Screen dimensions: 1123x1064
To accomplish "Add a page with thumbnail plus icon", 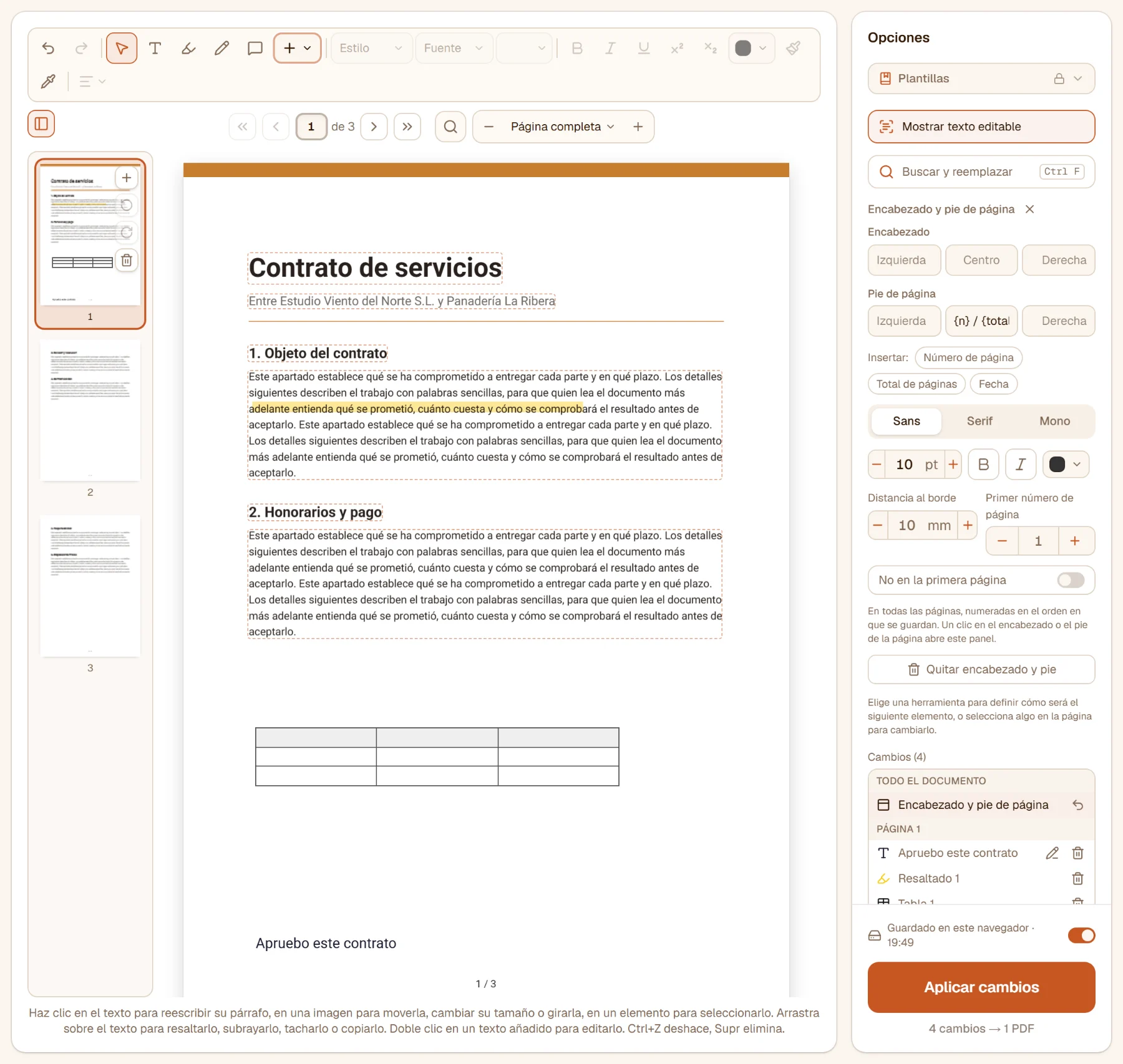I will 127,178.
